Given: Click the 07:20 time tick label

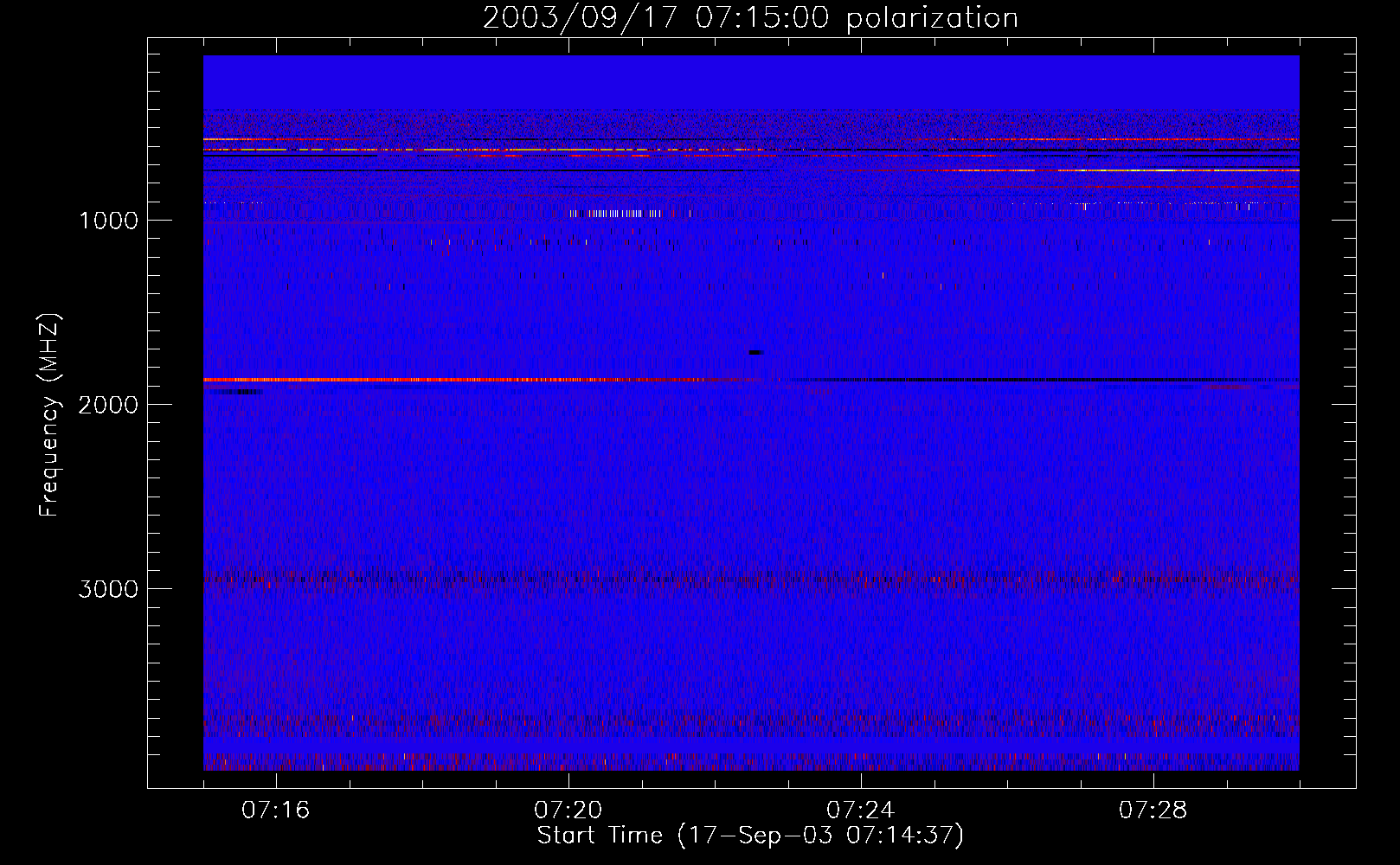Looking at the screenshot, I should [568, 810].
